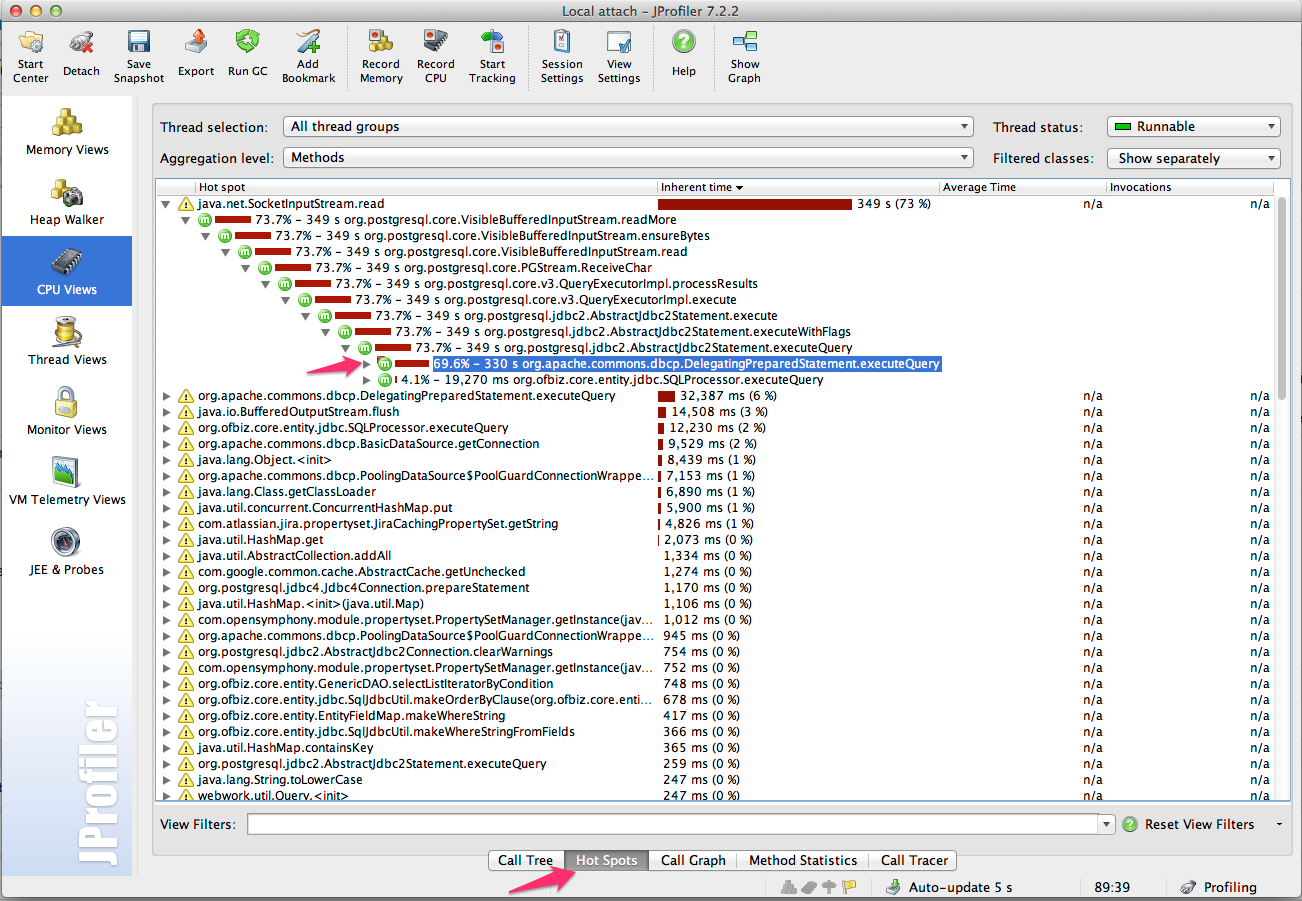The image size is (1302, 901).
Task: Click the Save Snapshot icon
Action: click(x=139, y=56)
